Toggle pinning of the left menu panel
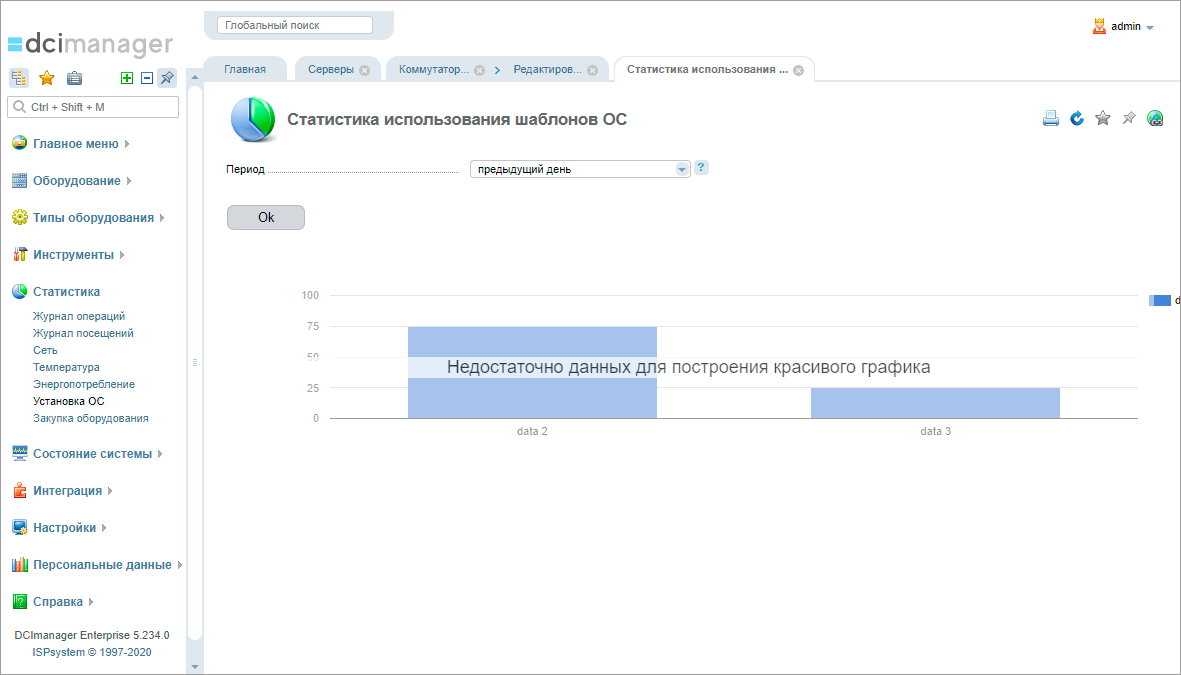The height and width of the screenshot is (675, 1181). click(x=166, y=77)
